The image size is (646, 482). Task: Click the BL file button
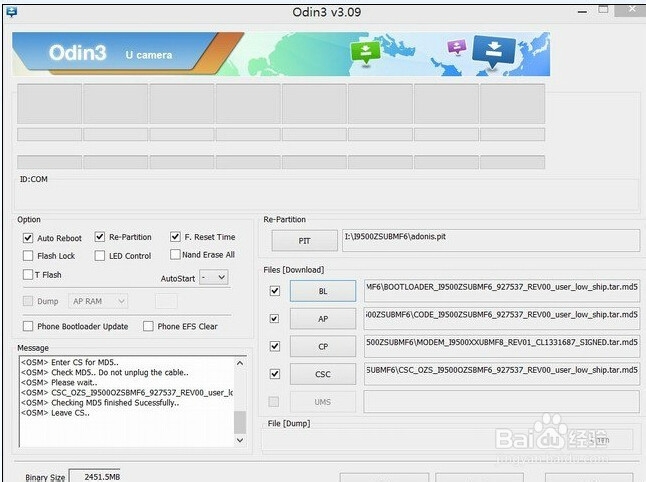click(323, 291)
